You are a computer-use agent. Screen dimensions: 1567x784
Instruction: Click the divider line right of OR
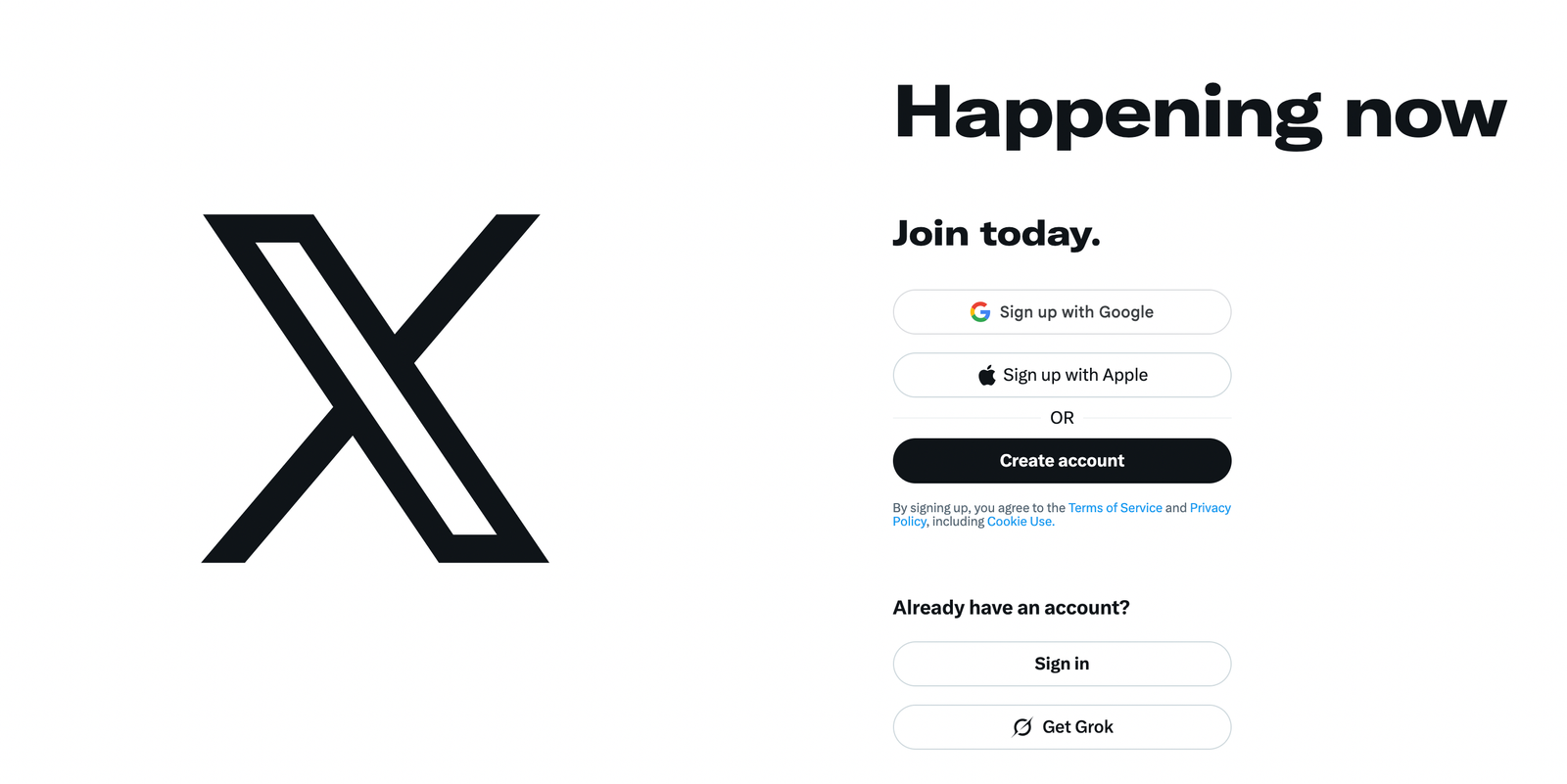(x=1158, y=418)
